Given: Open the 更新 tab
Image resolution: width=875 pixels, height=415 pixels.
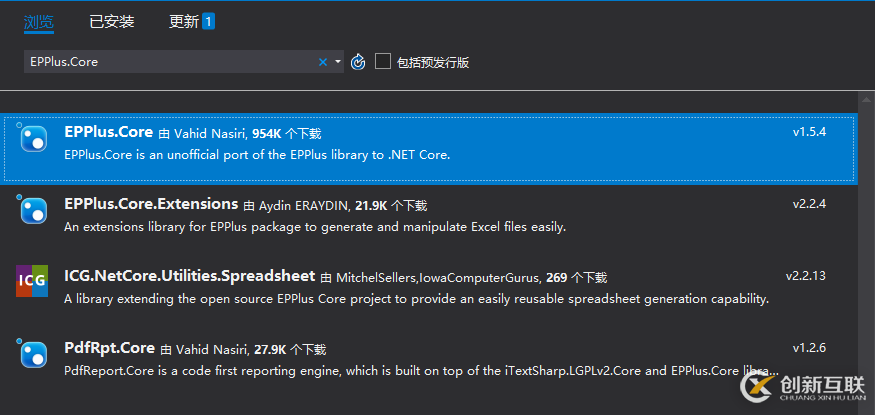Looking at the screenshot, I should point(184,22).
